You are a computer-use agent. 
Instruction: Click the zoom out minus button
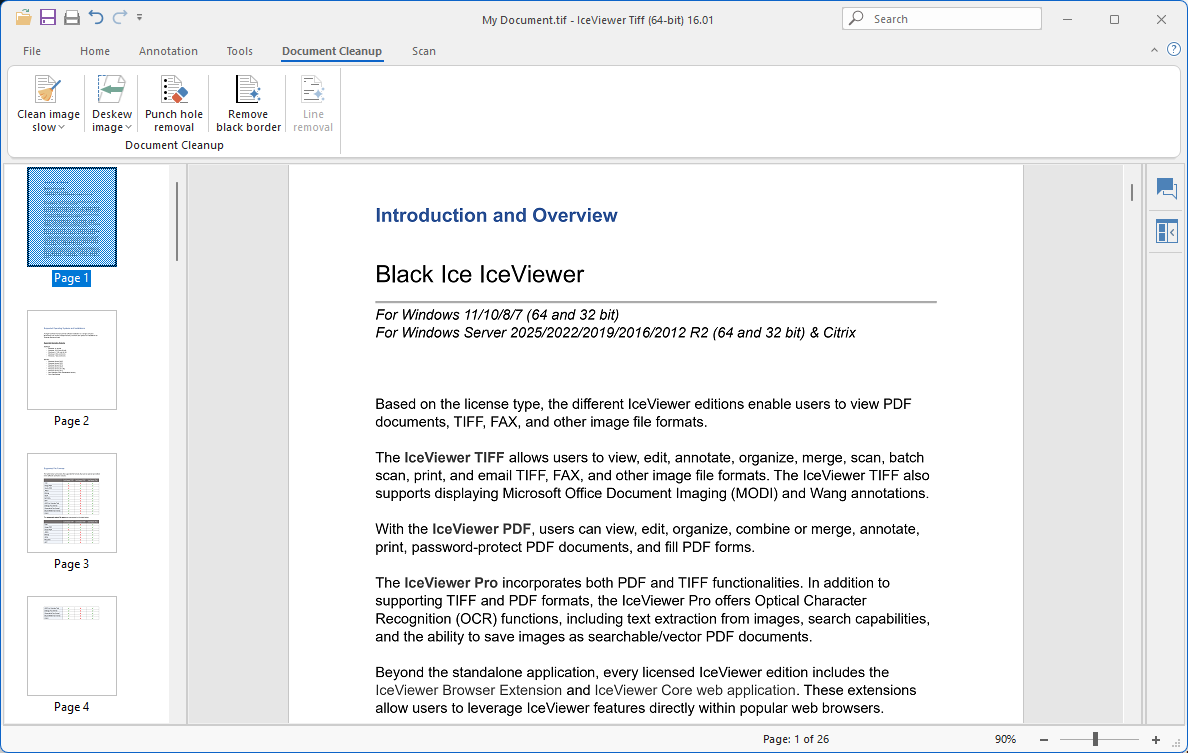click(1044, 739)
